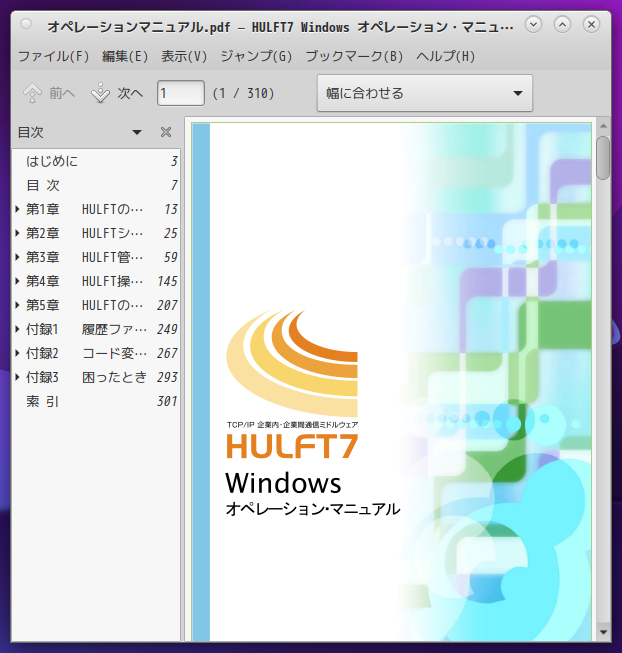This screenshot has height=653, width=622.
Task: Select 付録3 困ったとき outline row
Action: coord(96,377)
